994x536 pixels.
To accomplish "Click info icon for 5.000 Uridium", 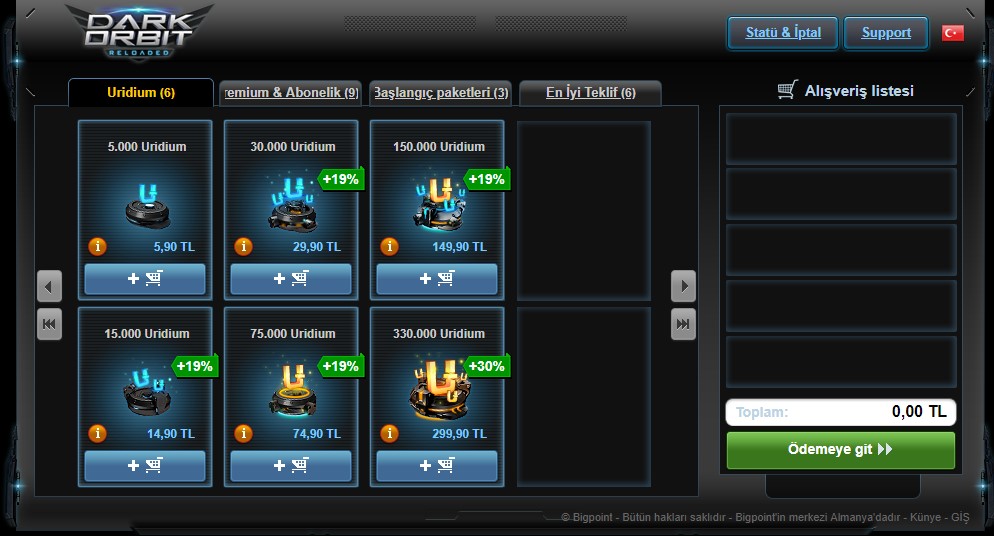I will pos(97,246).
